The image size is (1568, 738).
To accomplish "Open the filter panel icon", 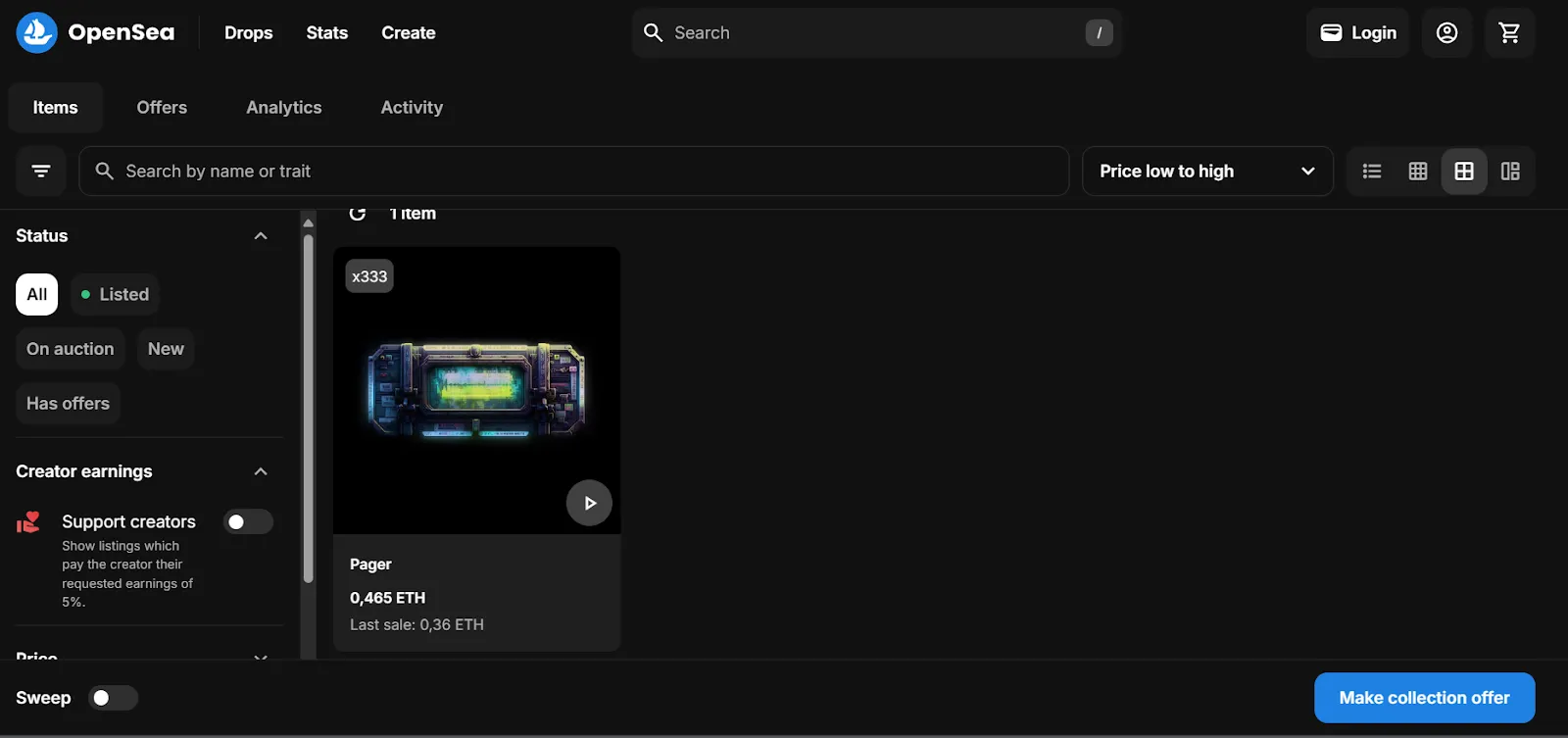I will [x=41, y=172].
